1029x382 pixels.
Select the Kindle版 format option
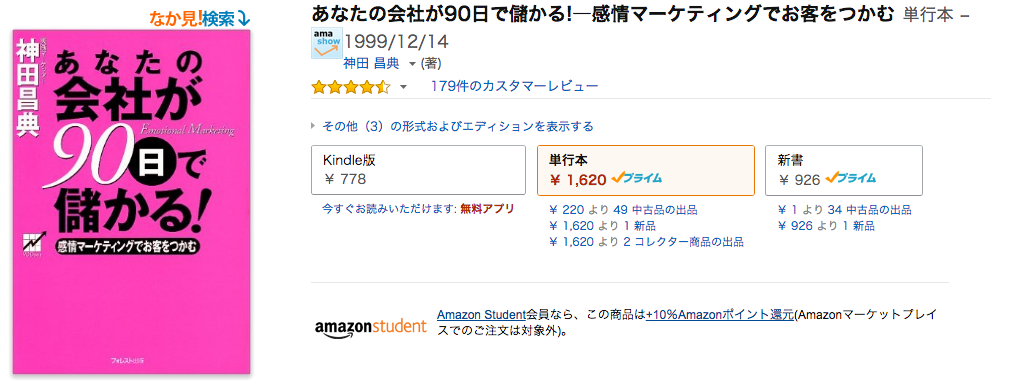pos(418,170)
